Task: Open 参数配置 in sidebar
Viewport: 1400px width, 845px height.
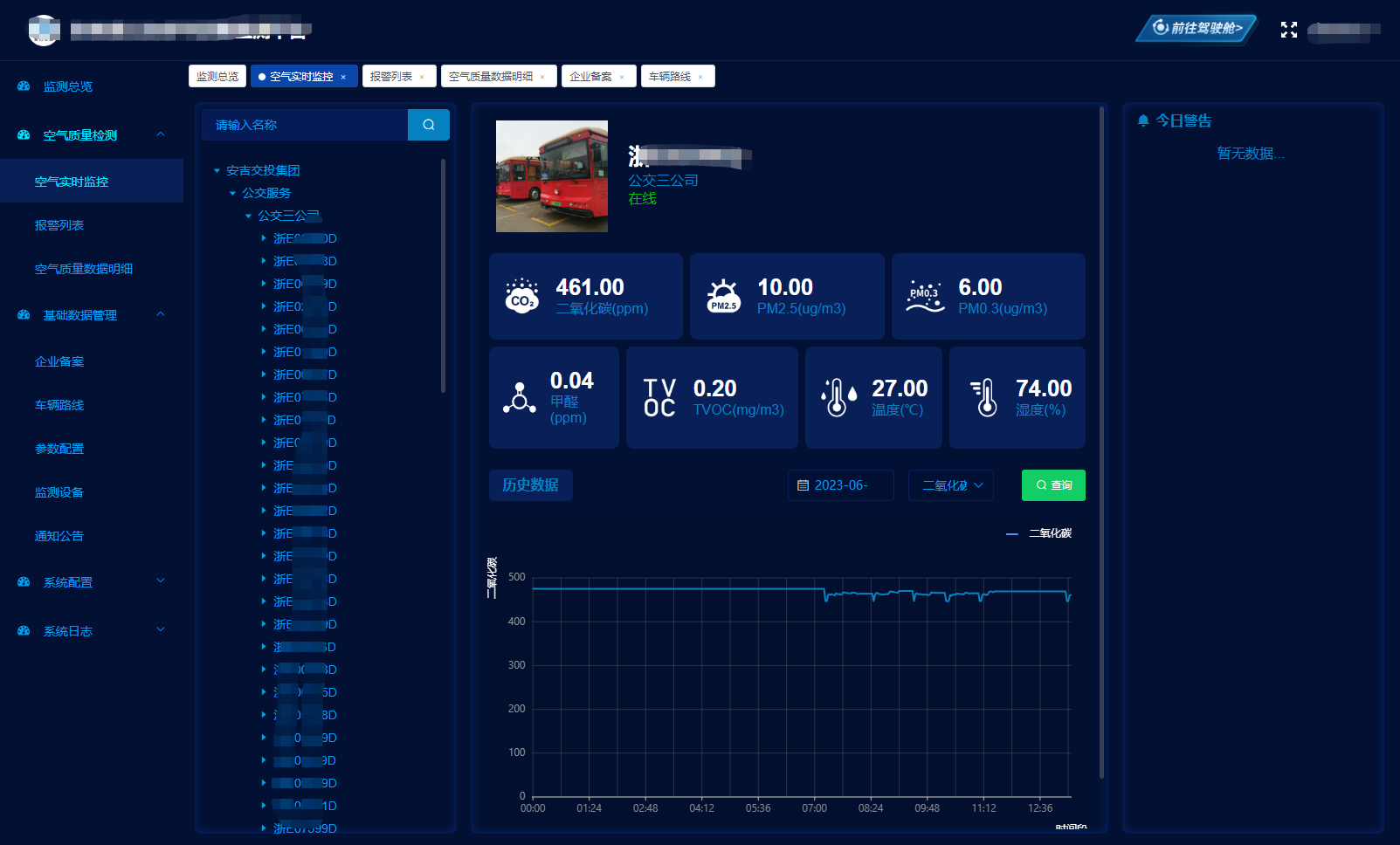Action: pyautogui.click(x=92, y=449)
